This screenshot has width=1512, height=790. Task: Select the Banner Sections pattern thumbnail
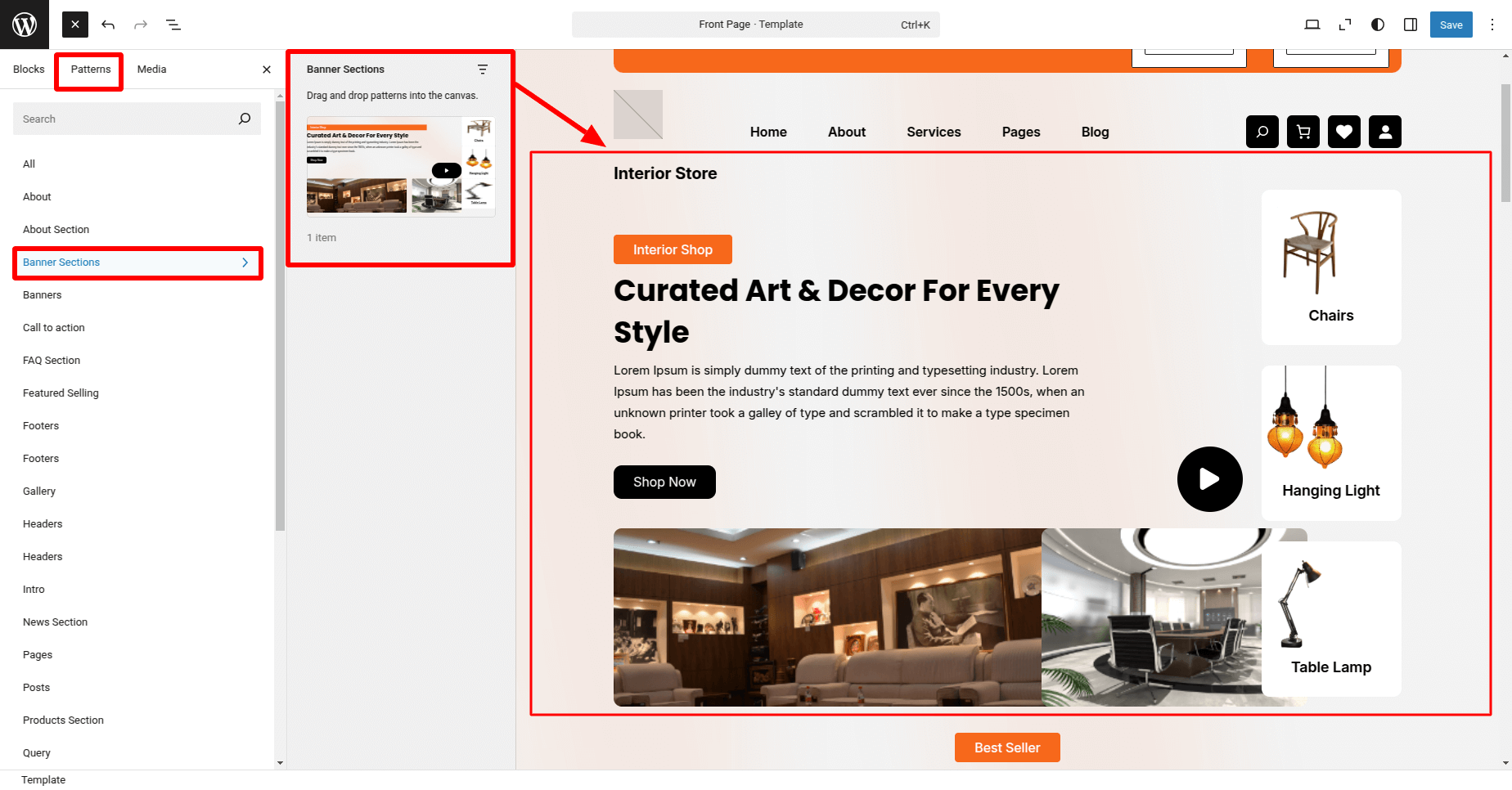click(x=401, y=166)
